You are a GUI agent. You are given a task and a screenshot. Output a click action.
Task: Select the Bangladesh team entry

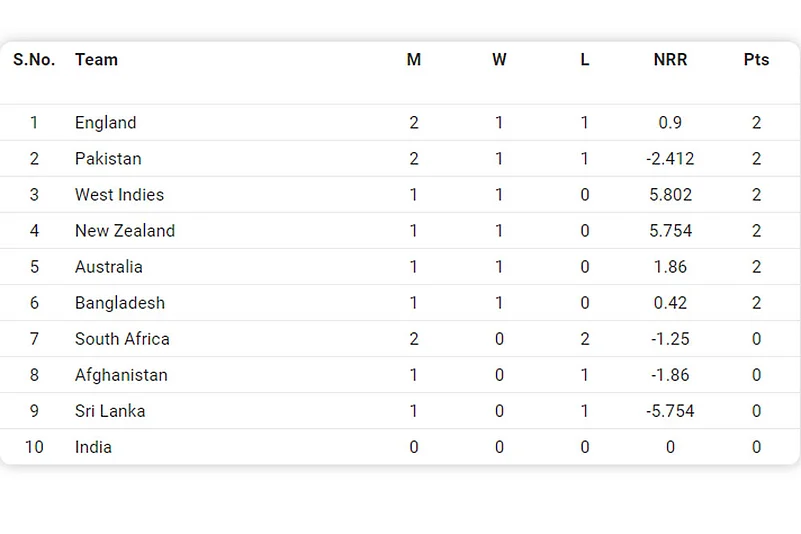coord(119,303)
